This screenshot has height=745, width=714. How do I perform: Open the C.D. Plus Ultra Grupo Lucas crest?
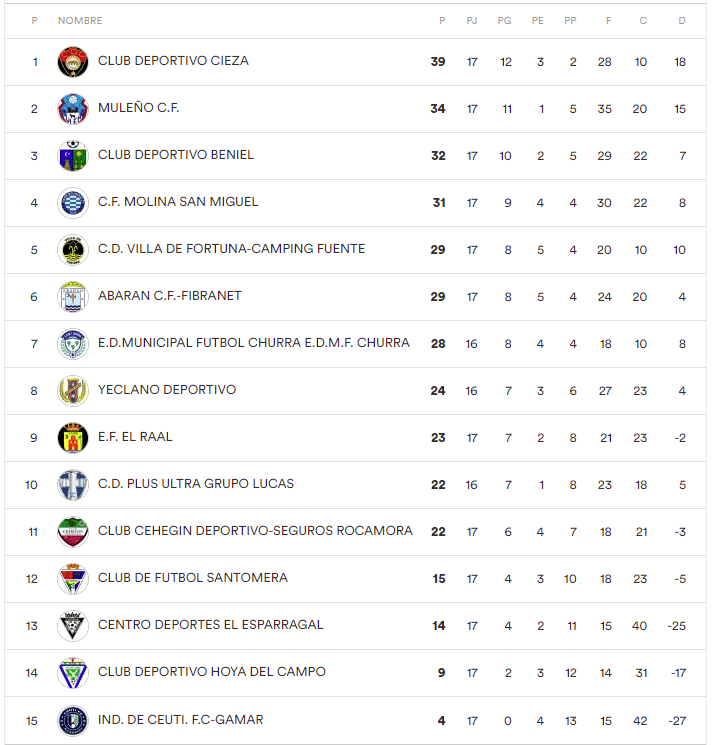pos(73,485)
